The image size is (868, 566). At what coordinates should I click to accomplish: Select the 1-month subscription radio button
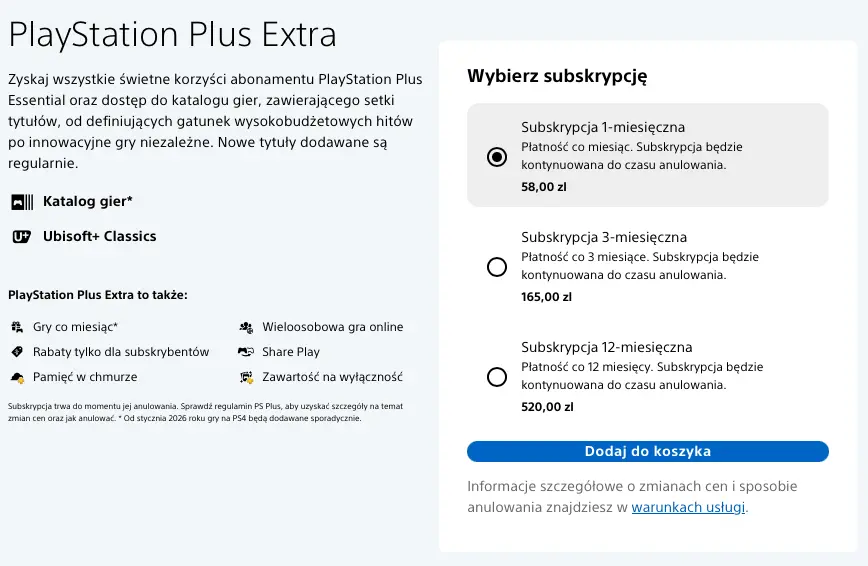497,157
